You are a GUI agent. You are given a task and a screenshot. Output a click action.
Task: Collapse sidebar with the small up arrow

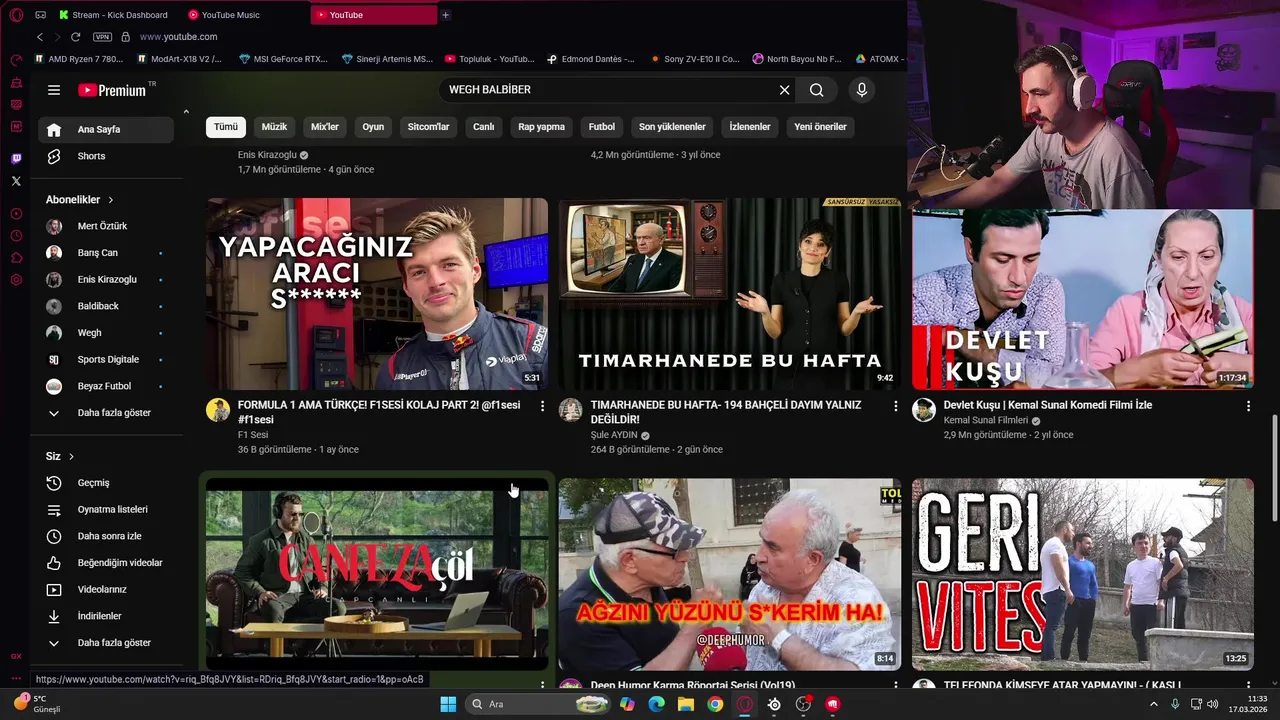tap(186, 111)
